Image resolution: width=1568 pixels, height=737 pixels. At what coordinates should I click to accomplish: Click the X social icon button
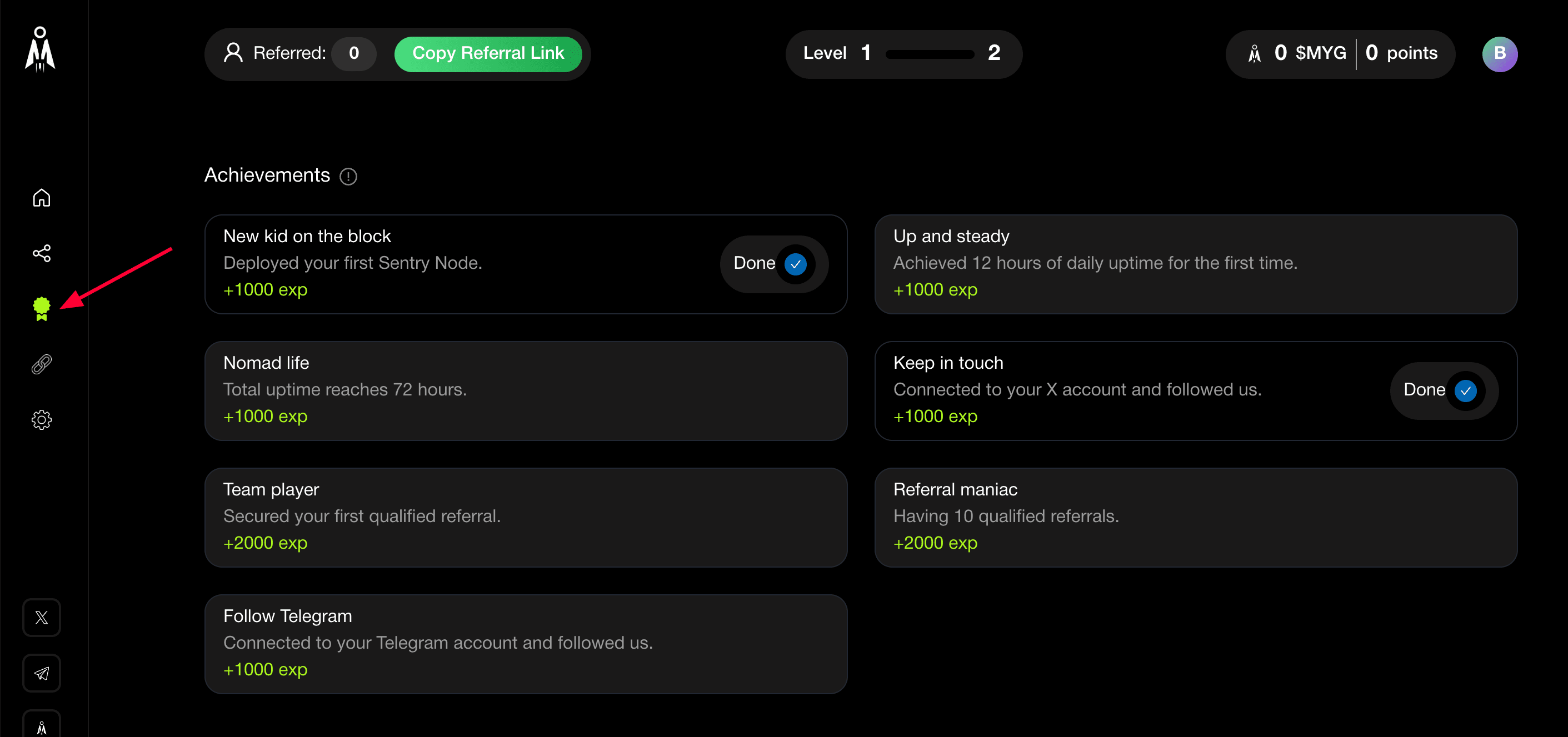(x=41, y=618)
